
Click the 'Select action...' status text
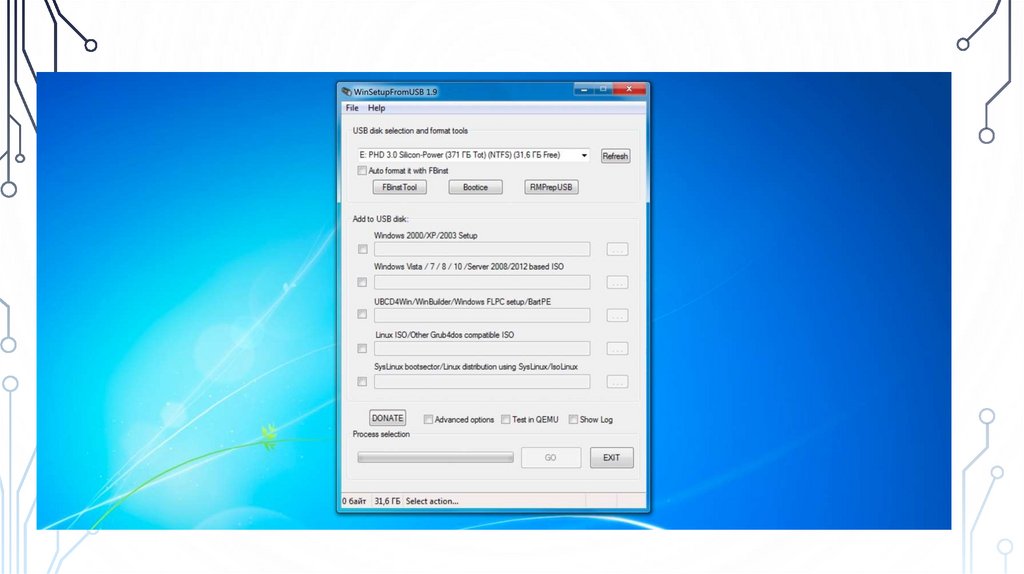click(x=432, y=501)
